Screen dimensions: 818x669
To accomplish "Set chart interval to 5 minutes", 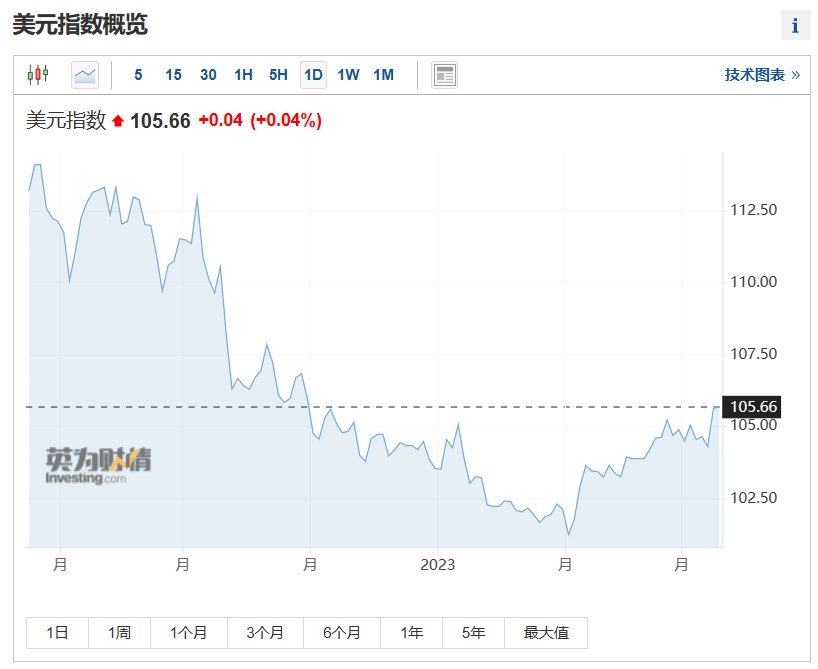I will coord(138,75).
